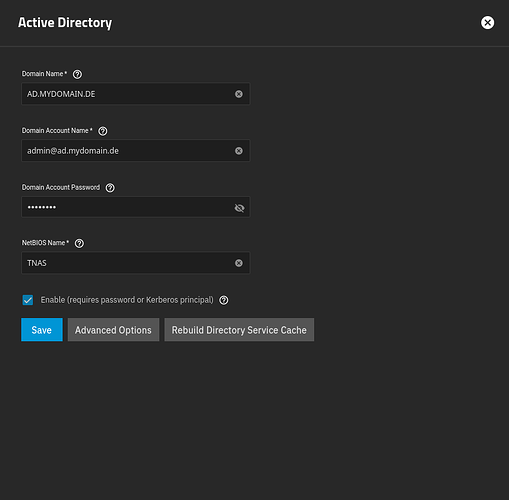Save the Active Directory settings
This screenshot has width=509, height=500.
(x=42, y=330)
